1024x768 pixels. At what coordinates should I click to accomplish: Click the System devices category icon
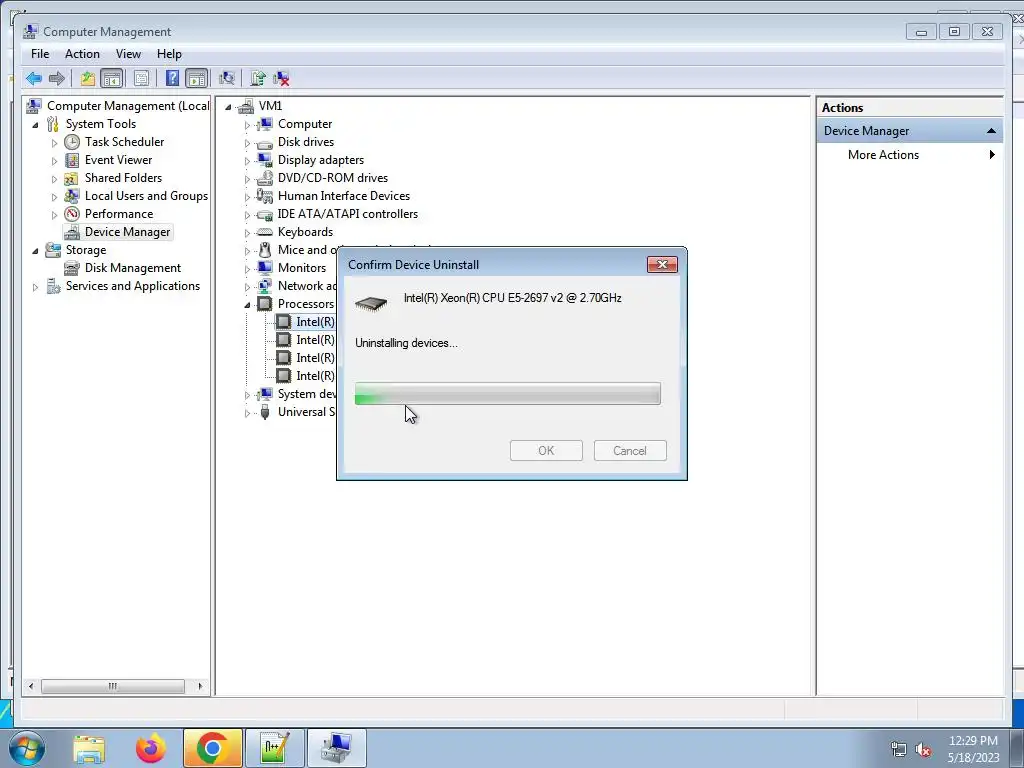[x=264, y=394]
